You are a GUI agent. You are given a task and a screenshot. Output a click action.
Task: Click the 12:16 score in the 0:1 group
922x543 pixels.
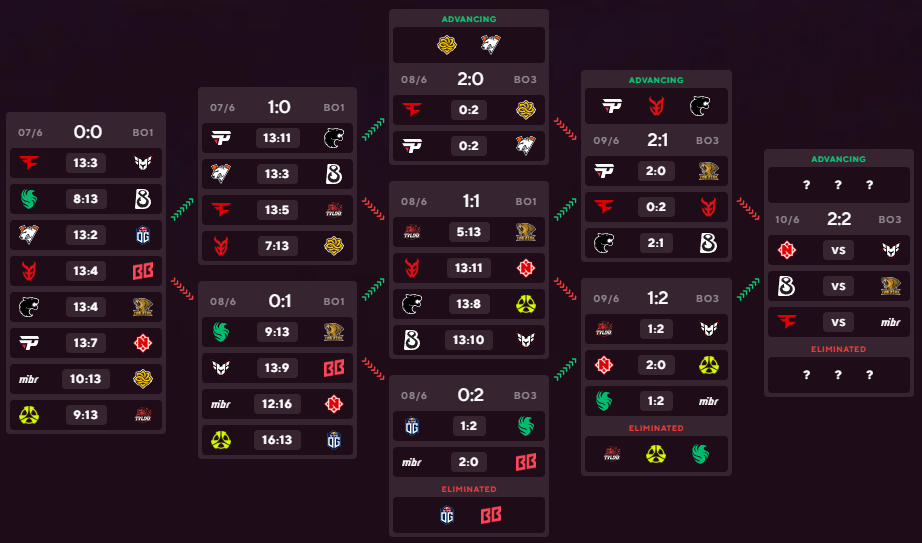coord(277,404)
